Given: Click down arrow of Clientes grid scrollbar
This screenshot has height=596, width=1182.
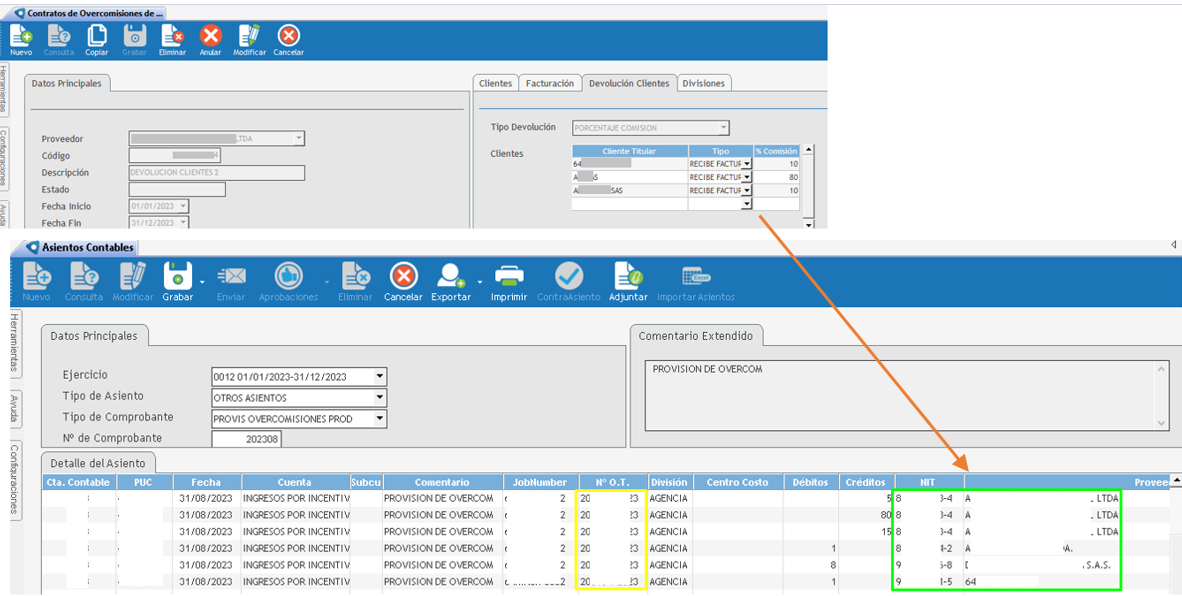Looking at the screenshot, I should [x=809, y=225].
